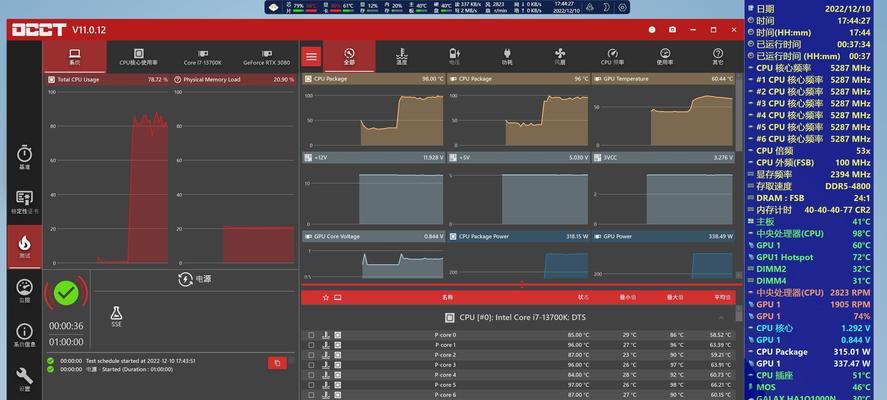Click the CPU Package Power graph header
Viewport: 887px width, 400px height.
click(519, 236)
